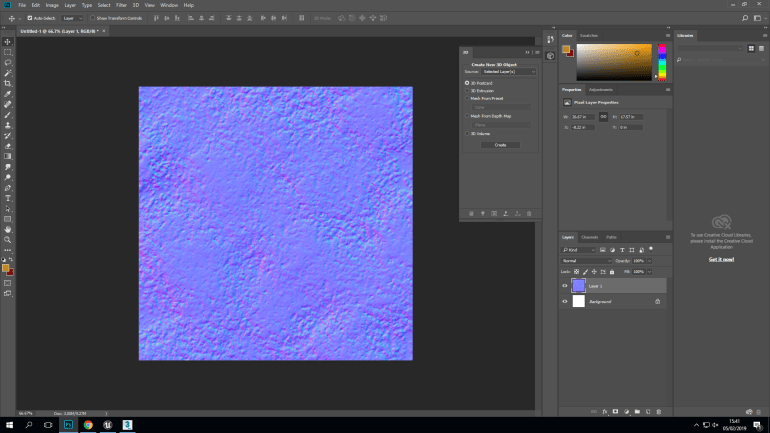Open the Normal blend mode dropdown
Screen dimensions: 770x433
[586, 261]
